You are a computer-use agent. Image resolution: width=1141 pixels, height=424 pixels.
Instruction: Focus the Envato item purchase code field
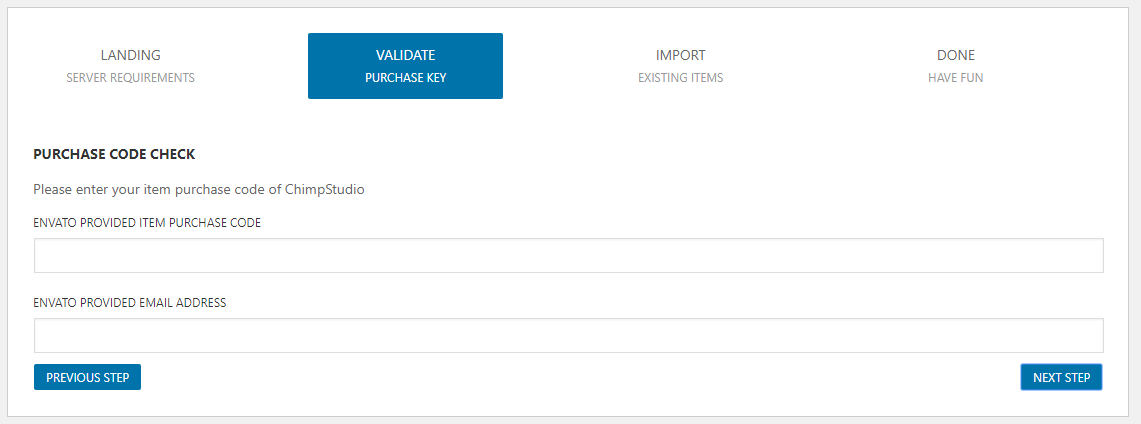pyautogui.click(x=568, y=255)
